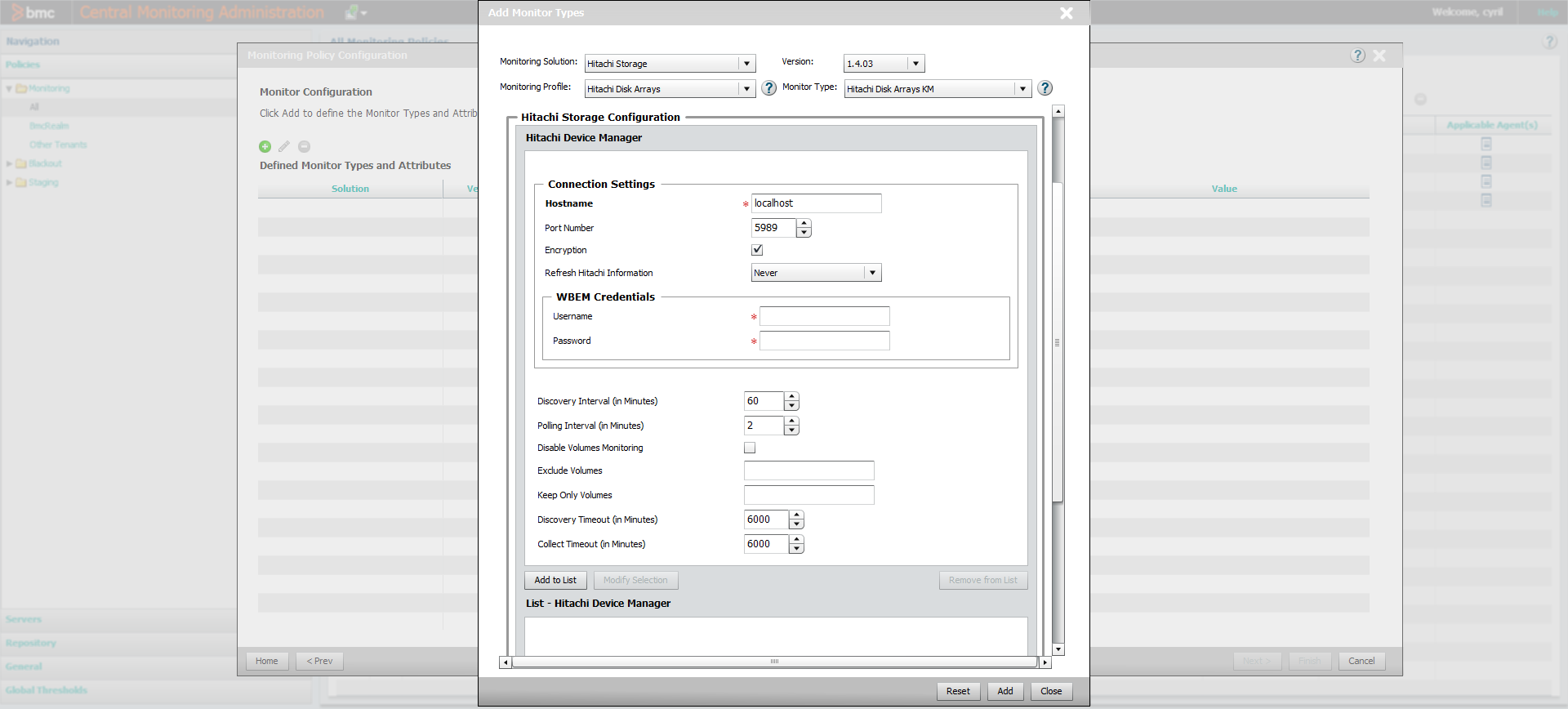This screenshot has height=709, width=1568.
Task: Open help in Monitoring Policy Configuration window
Action: (x=1358, y=56)
